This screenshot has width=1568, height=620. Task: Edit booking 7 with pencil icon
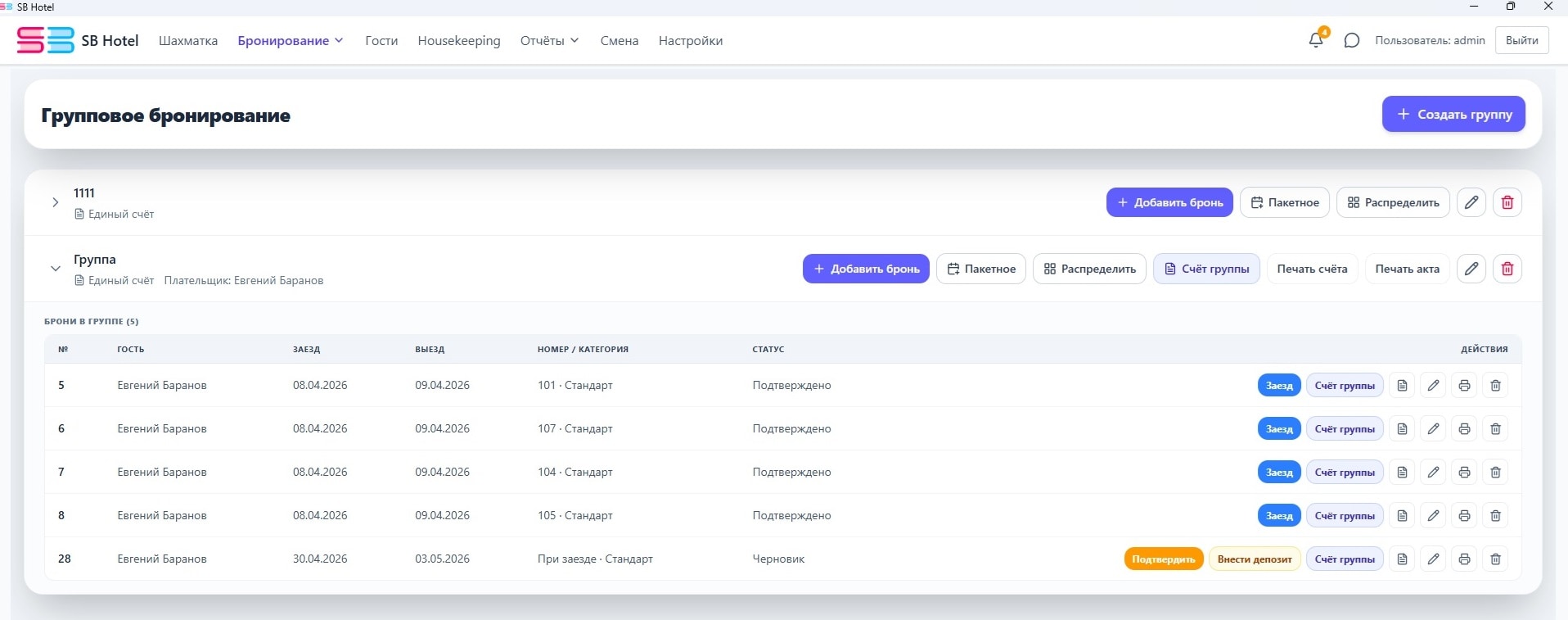coord(1433,472)
